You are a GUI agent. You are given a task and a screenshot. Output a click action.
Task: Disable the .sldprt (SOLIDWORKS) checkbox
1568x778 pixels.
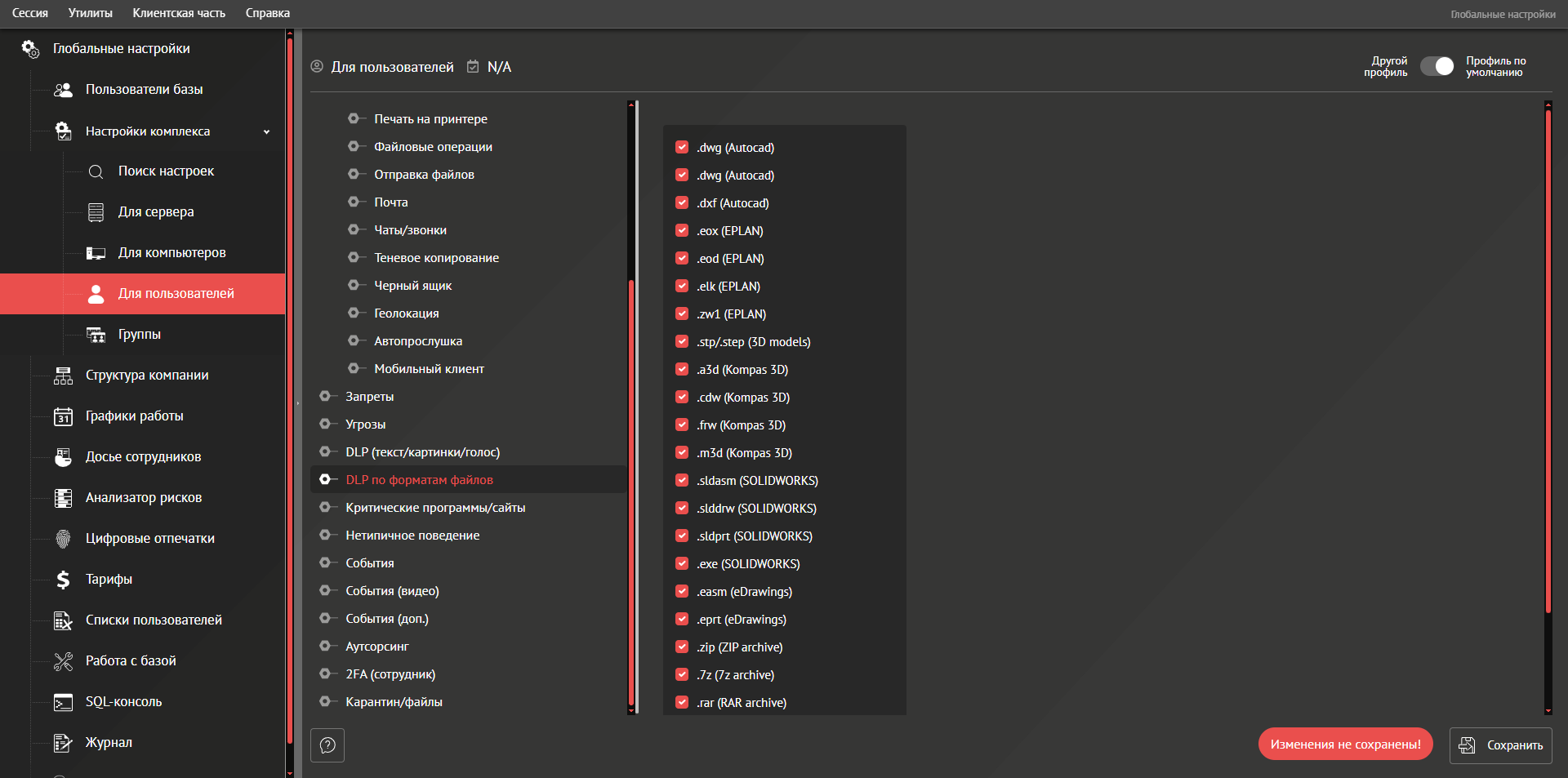tap(682, 536)
